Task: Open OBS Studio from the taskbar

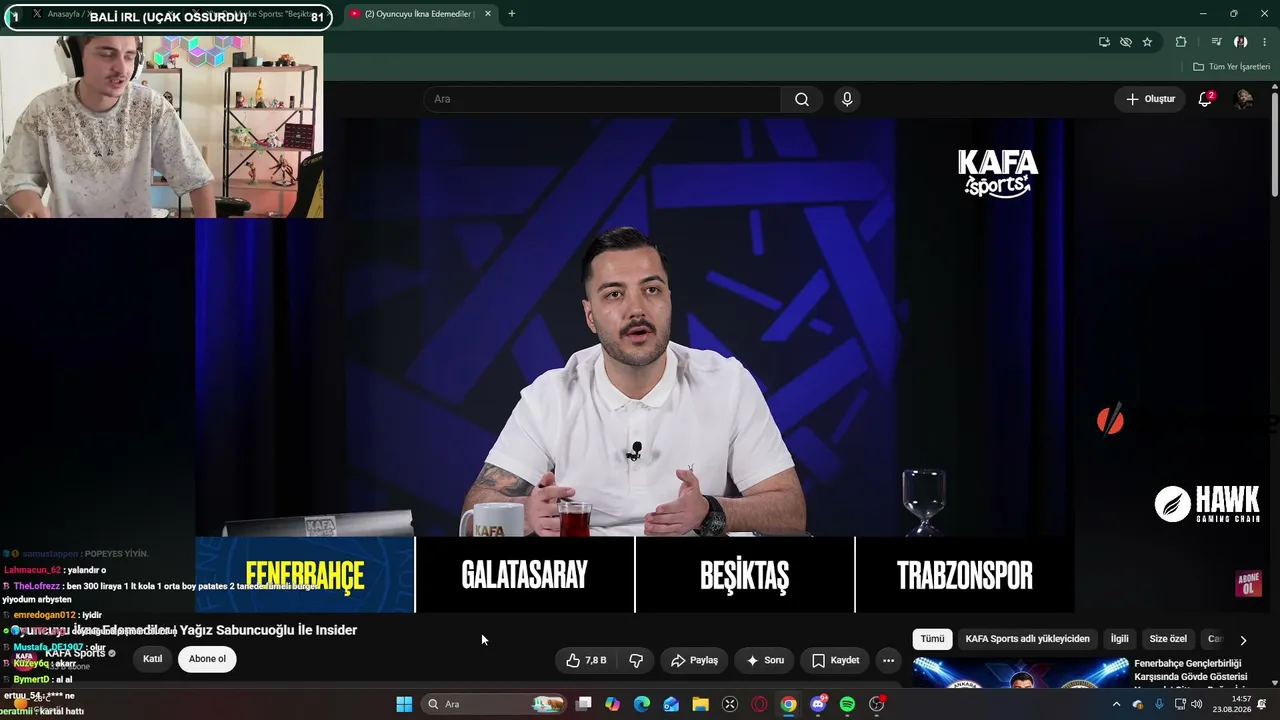Action: pos(877,704)
